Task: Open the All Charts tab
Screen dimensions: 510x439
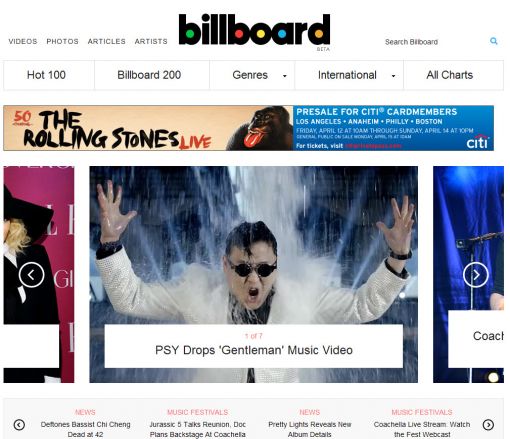Action: [449, 75]
